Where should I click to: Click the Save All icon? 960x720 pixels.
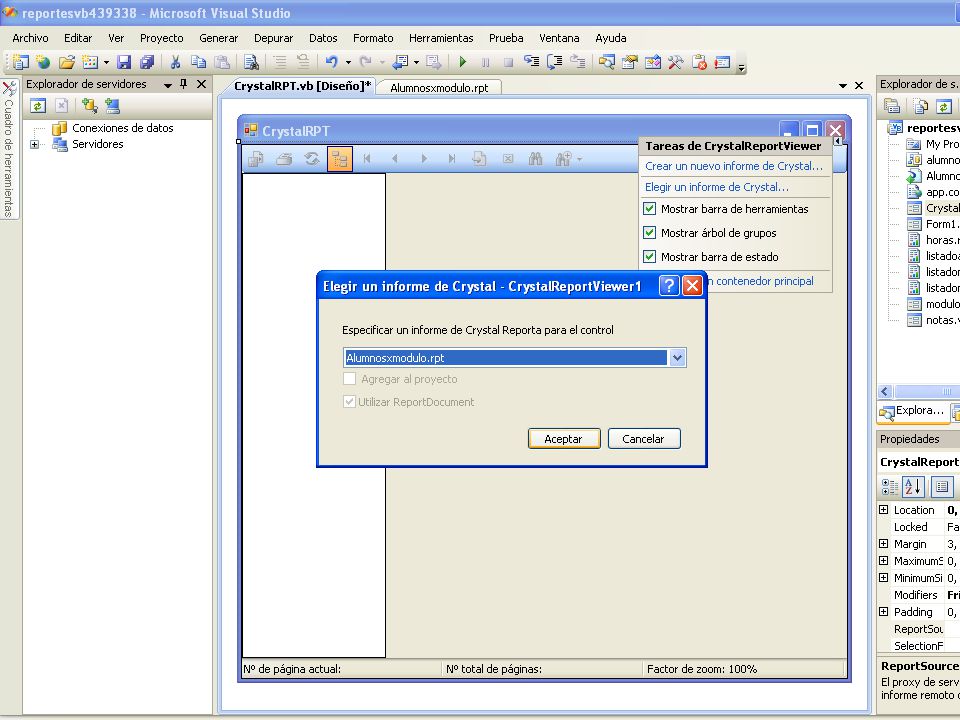coord(147,62)
